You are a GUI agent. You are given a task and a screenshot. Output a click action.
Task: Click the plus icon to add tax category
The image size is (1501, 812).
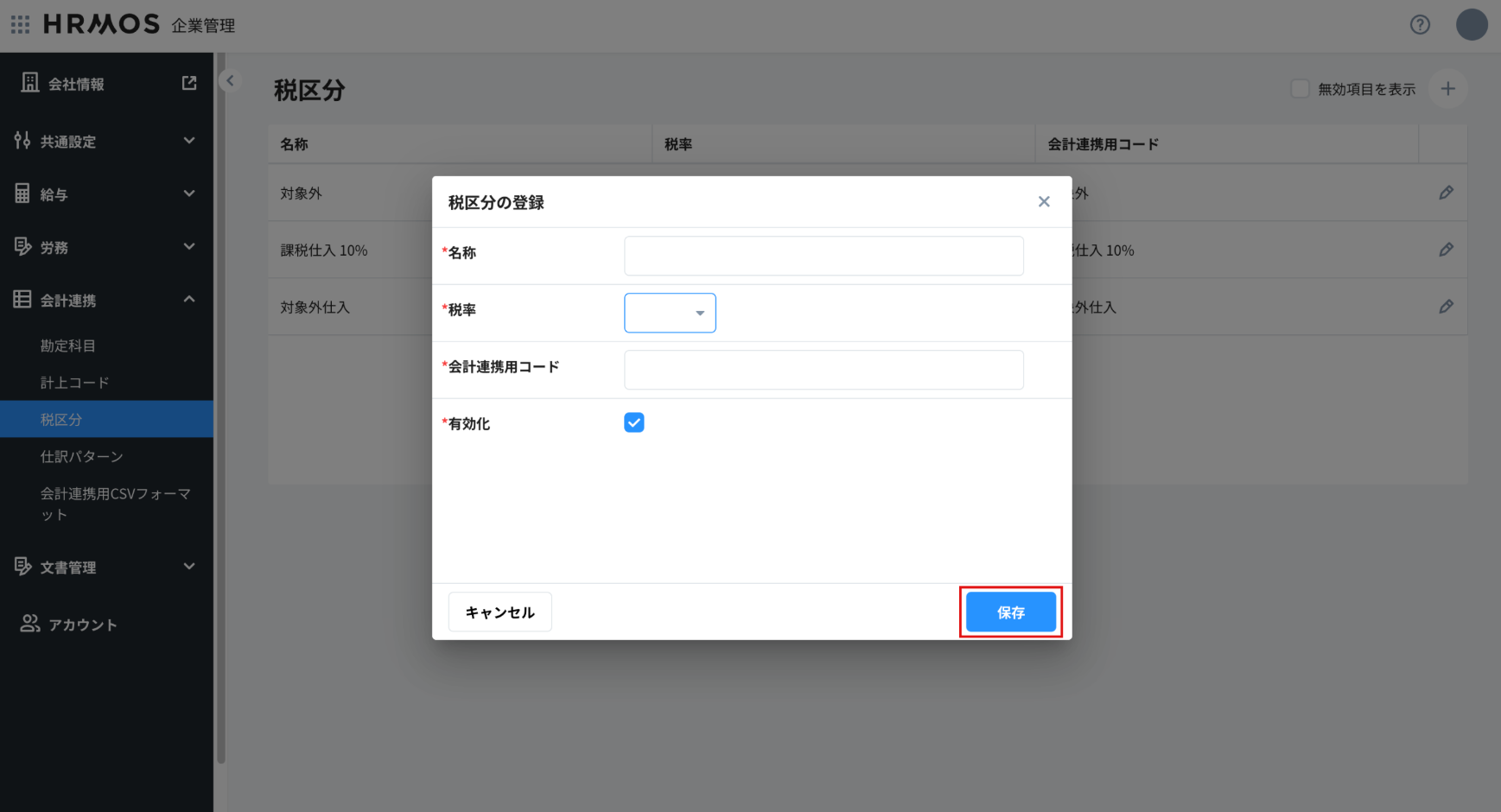pyautogui.click(x=1447, y=89)
